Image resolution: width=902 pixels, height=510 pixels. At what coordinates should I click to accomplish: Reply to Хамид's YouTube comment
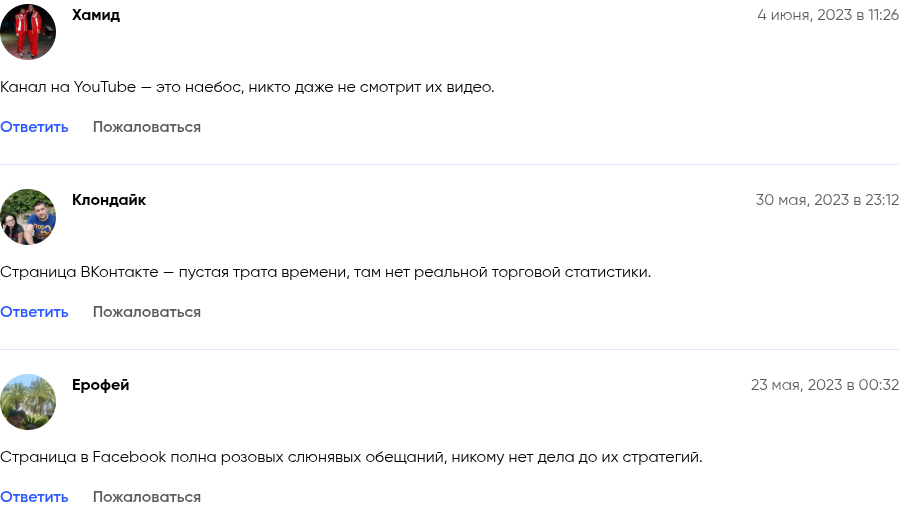click(x=34, y=127)
